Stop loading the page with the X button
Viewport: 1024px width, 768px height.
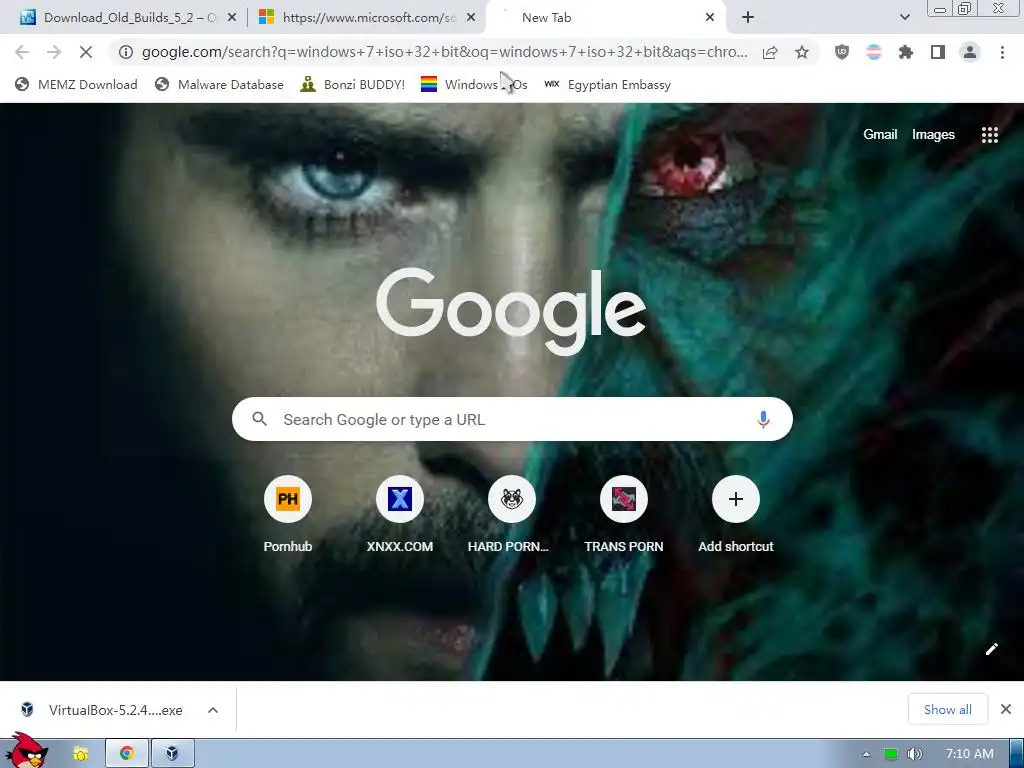(86, 52)
